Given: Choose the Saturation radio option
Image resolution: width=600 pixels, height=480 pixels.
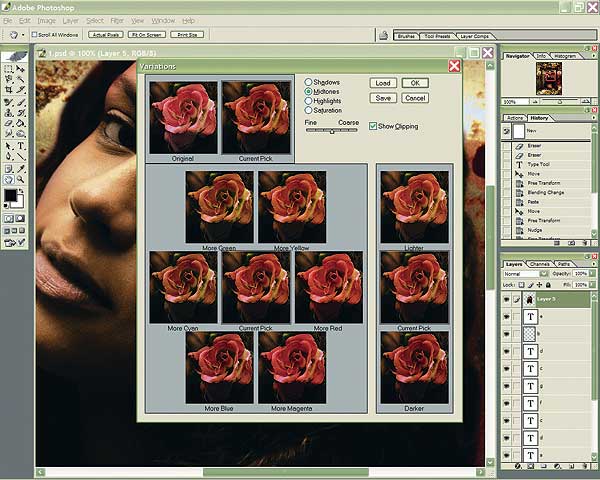Looking at the screenshot, I should pyautogui.click(x=309, y=109).
